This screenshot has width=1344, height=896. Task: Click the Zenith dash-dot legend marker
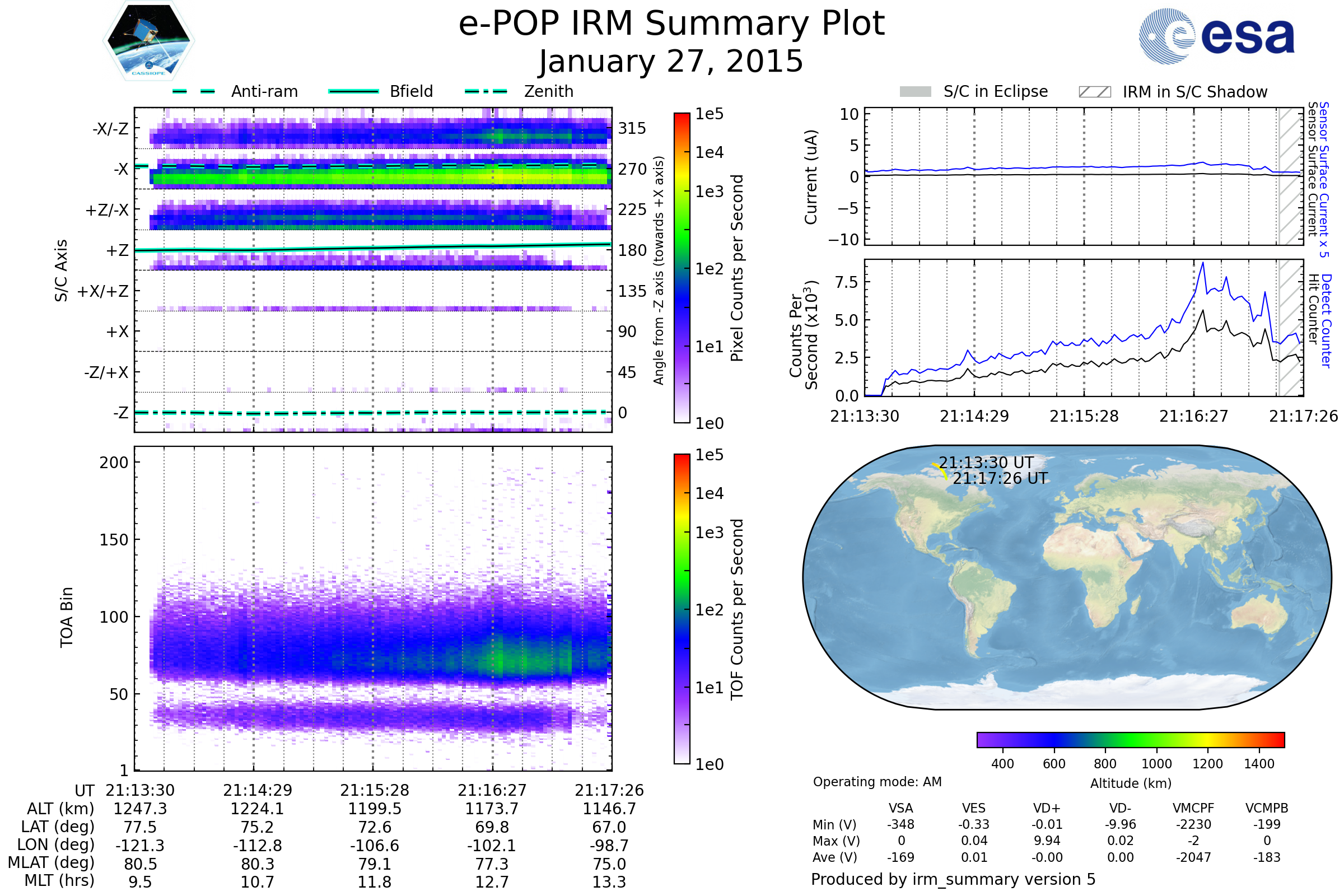tap(486, 91)
